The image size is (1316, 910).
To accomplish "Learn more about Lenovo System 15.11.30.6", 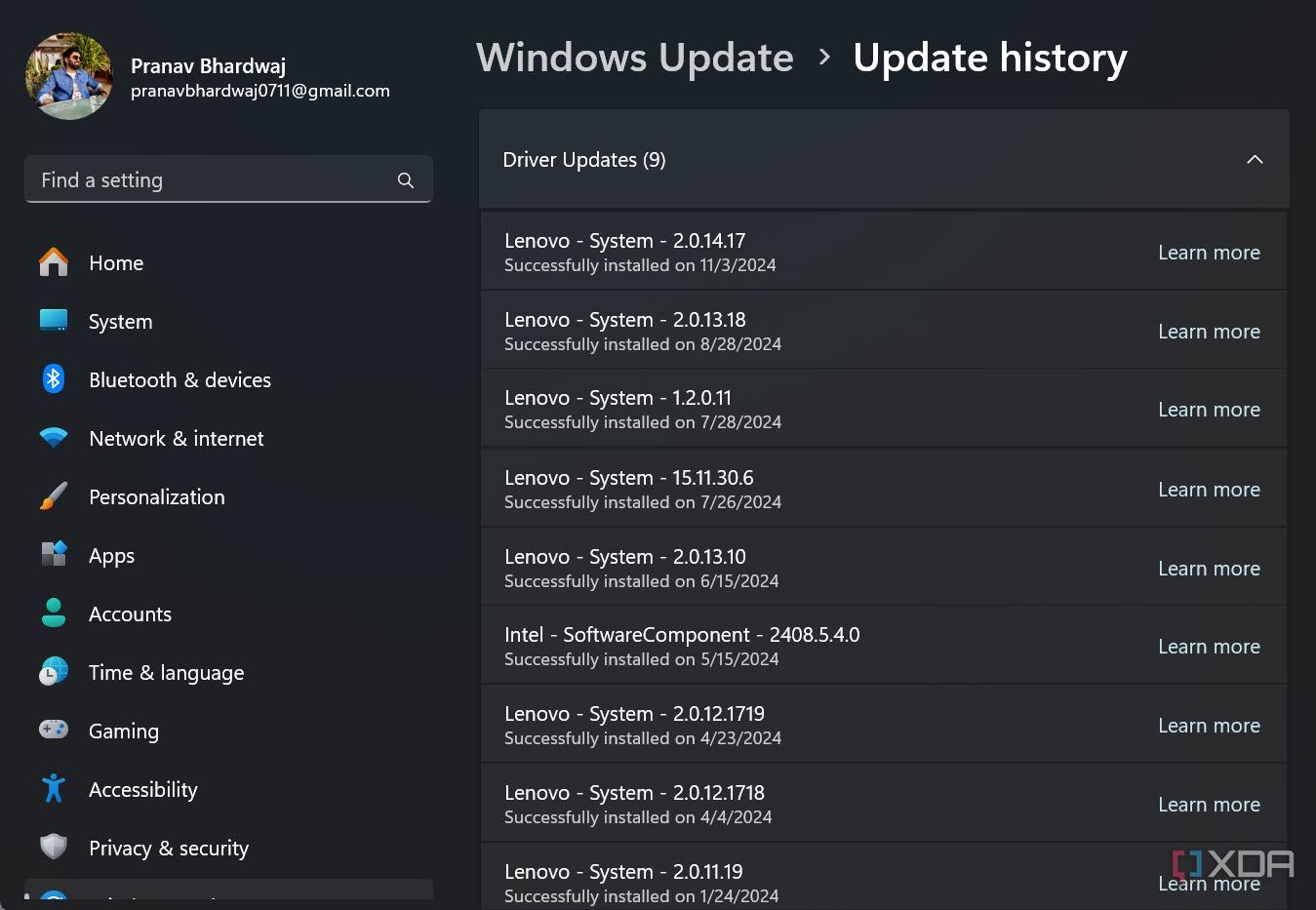I will (1209, 490).
